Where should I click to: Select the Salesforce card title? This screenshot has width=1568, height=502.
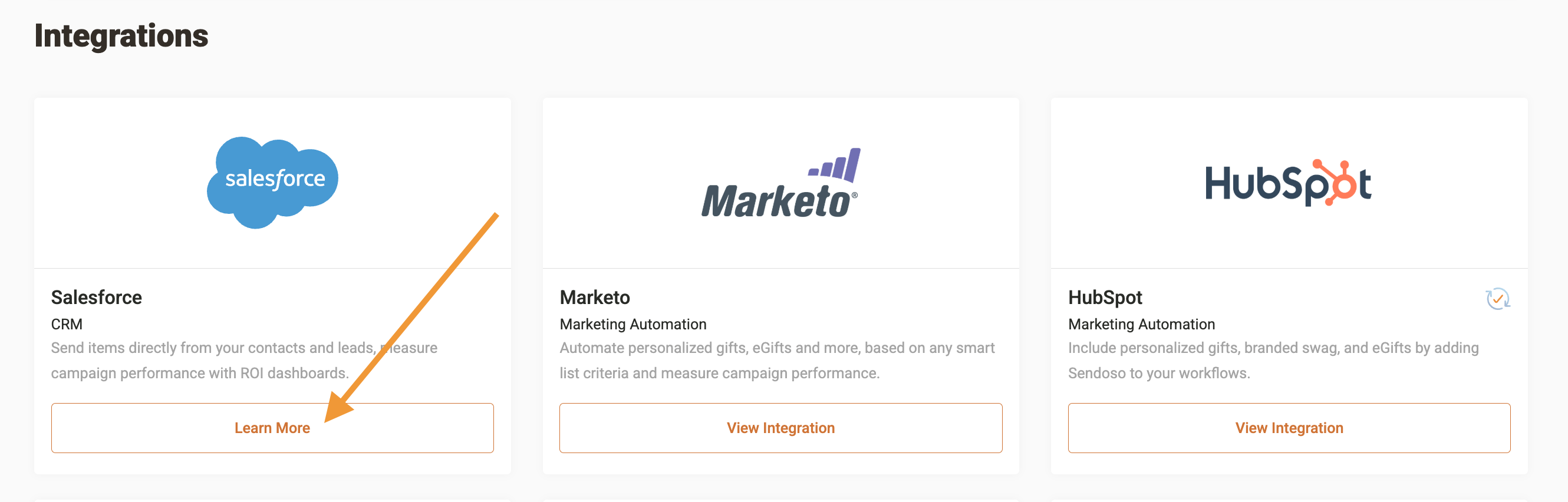(x=96, y=298)
